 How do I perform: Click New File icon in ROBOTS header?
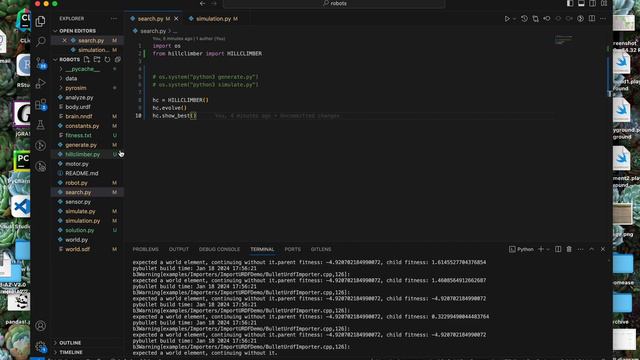tap(87, 60)
